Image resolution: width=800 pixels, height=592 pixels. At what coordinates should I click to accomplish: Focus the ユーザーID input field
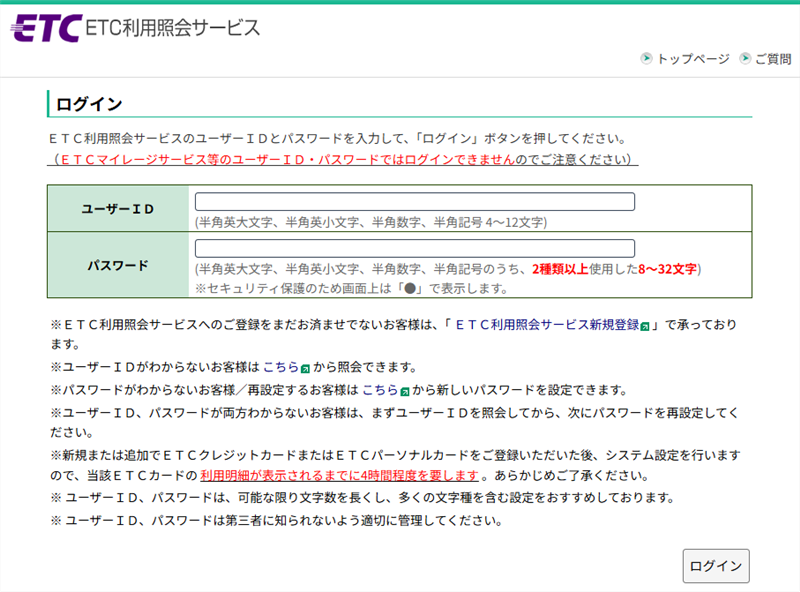coord(414,202)
